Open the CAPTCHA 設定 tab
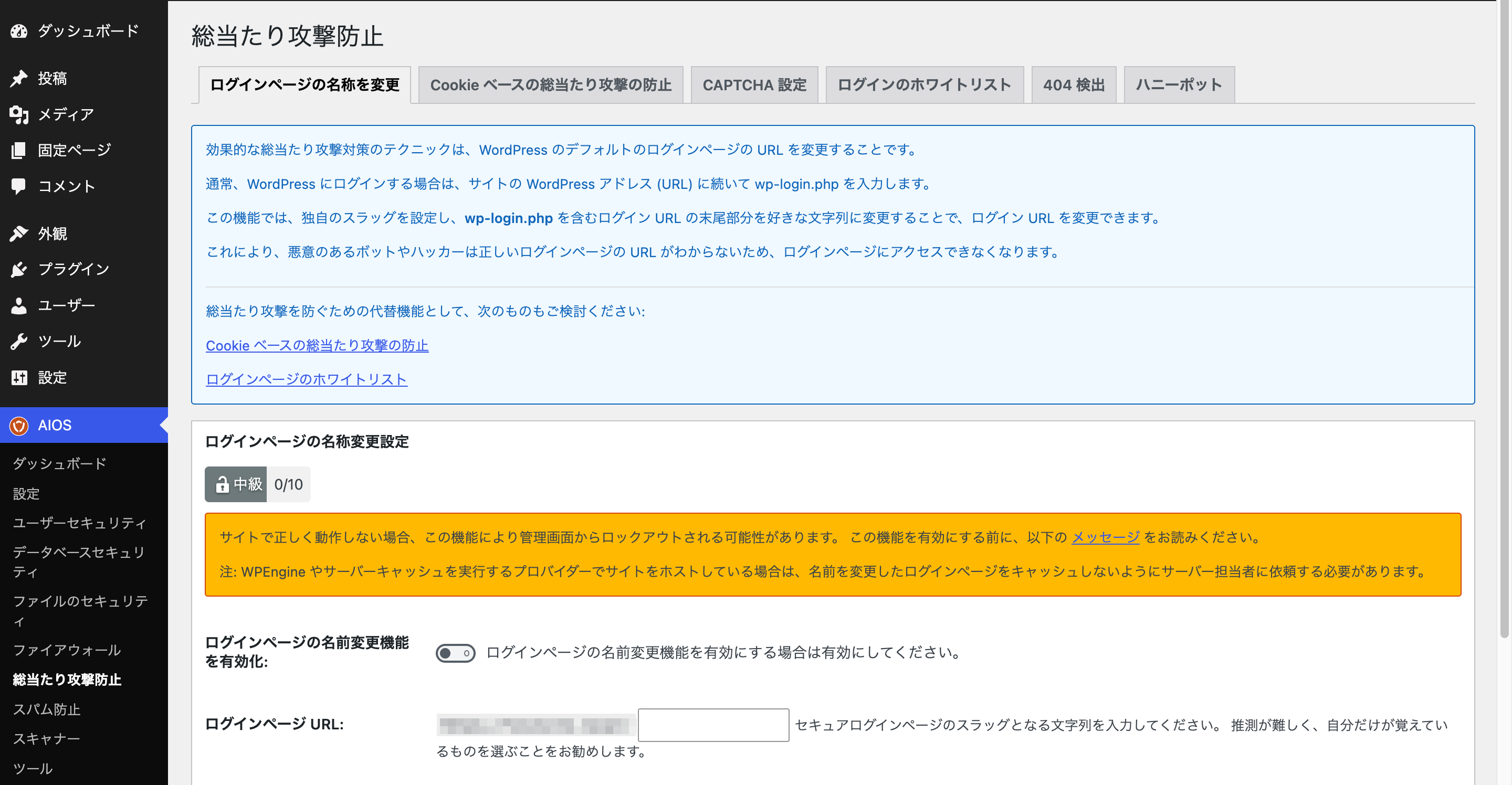The width and height of the screenshot is (1512, 785). pos(755,85)
